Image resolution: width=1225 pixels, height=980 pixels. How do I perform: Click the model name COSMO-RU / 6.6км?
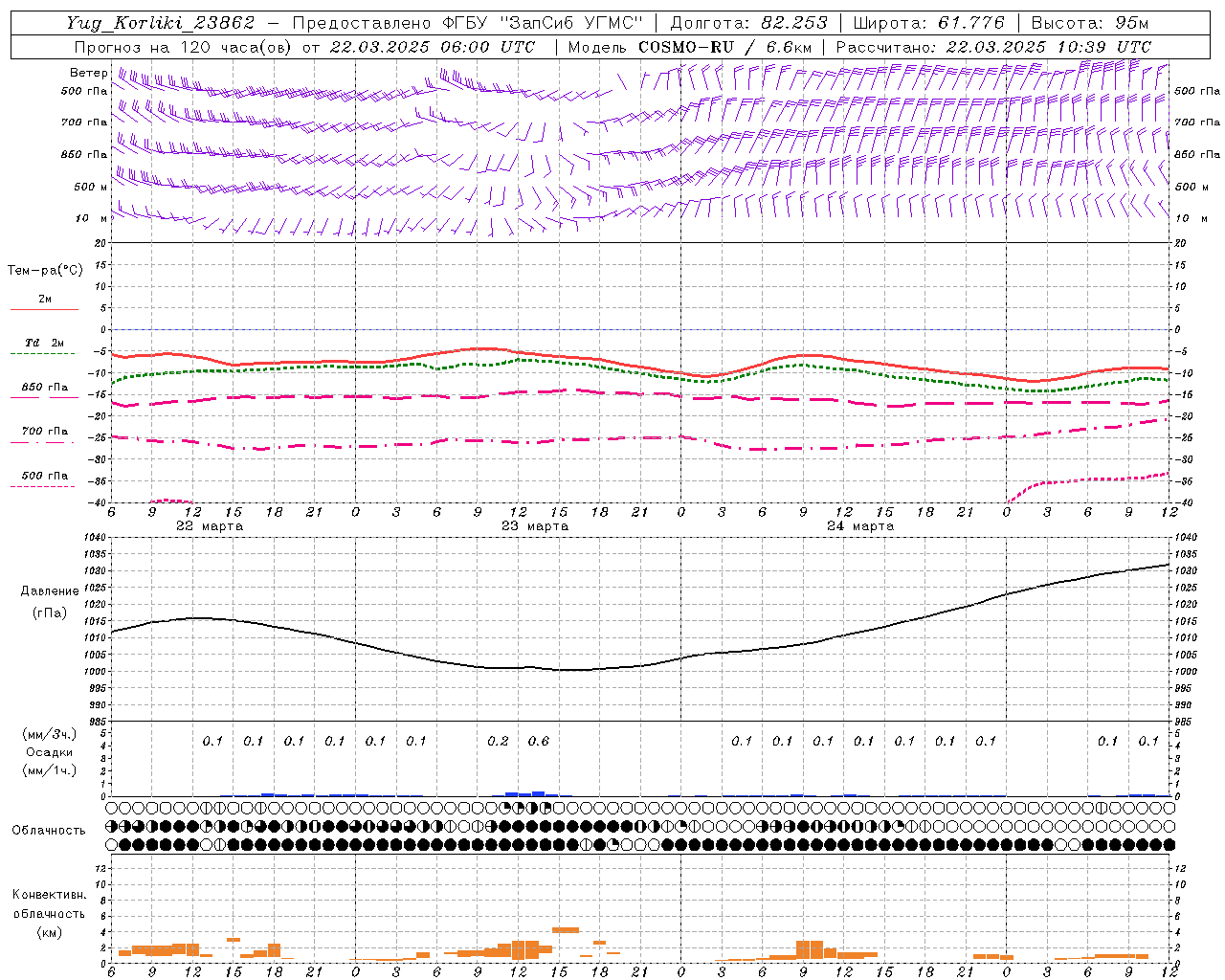[725, 47]
